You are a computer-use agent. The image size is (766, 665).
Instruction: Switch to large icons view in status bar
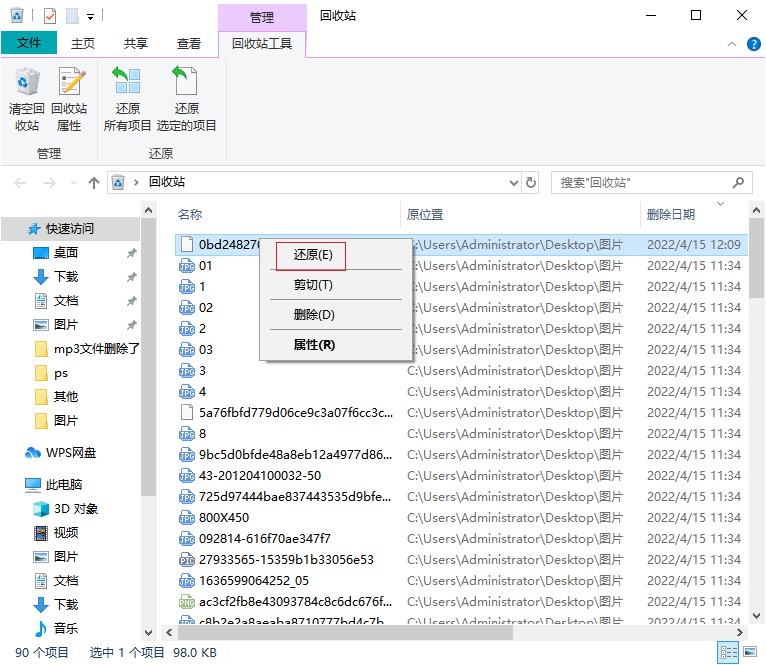750,652
